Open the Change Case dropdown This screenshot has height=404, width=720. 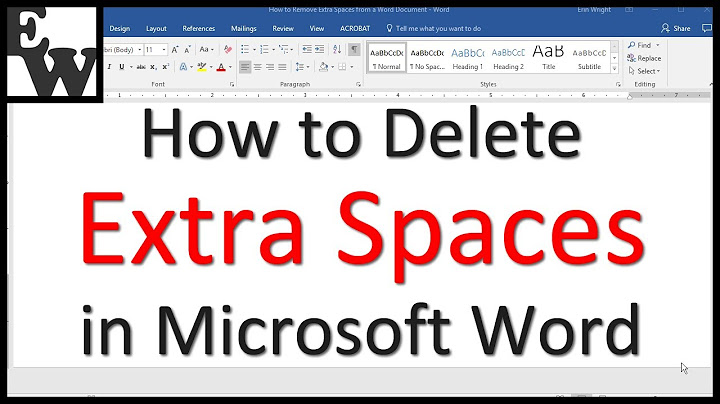[x=207, y=50]
